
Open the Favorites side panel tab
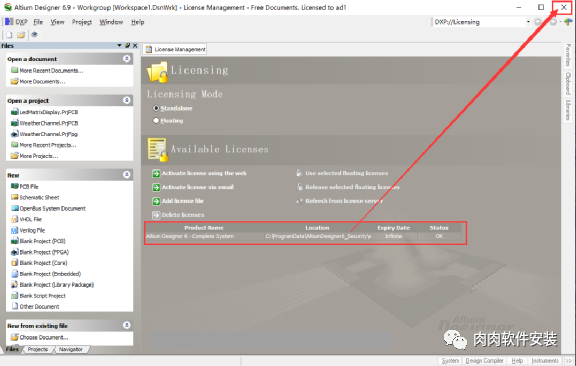point(568,55)
